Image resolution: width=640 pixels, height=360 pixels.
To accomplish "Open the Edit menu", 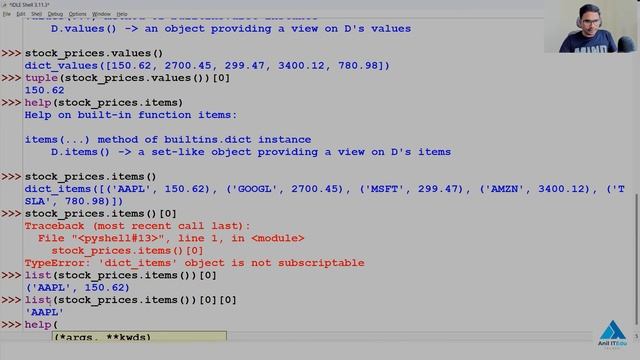I will (x=21, y=14).
